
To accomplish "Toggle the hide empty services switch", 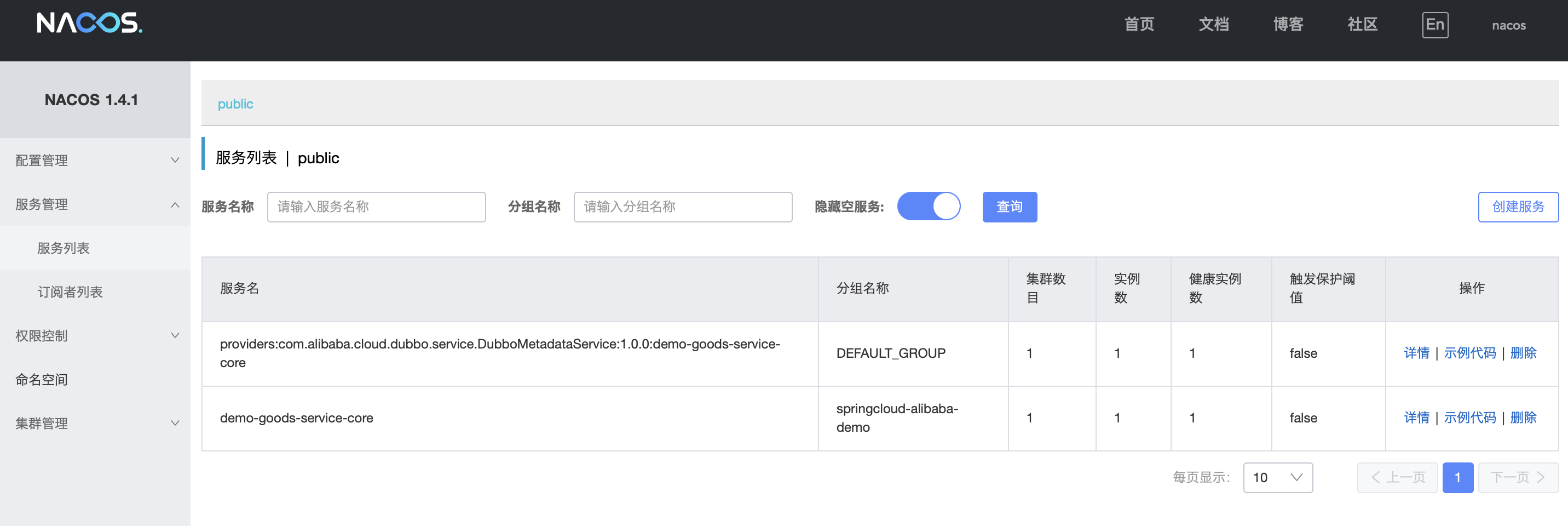I will (928, 207).
